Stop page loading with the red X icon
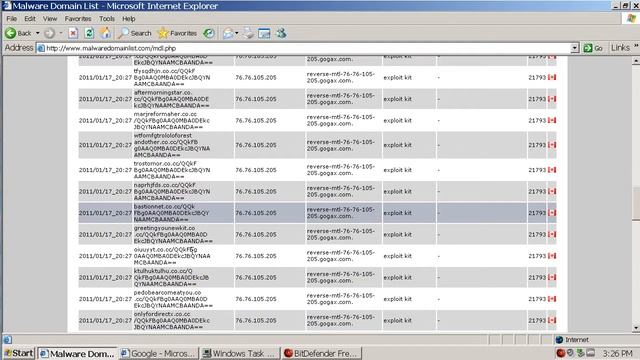Screen dimensions: 640x360 [x=73, y=33]
